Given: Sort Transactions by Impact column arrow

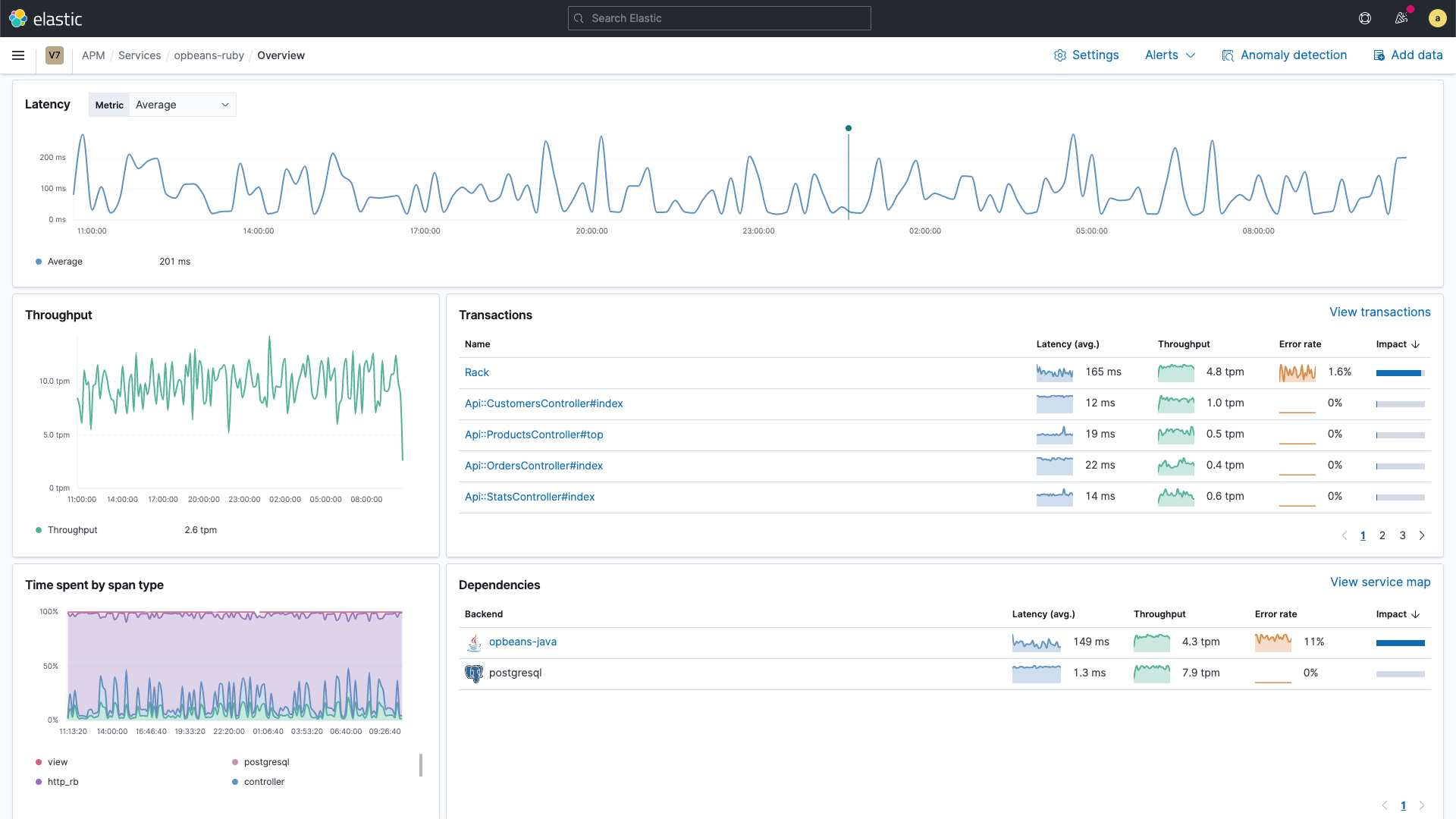Looking at the screenshot, I should [x=1416, y=344].
